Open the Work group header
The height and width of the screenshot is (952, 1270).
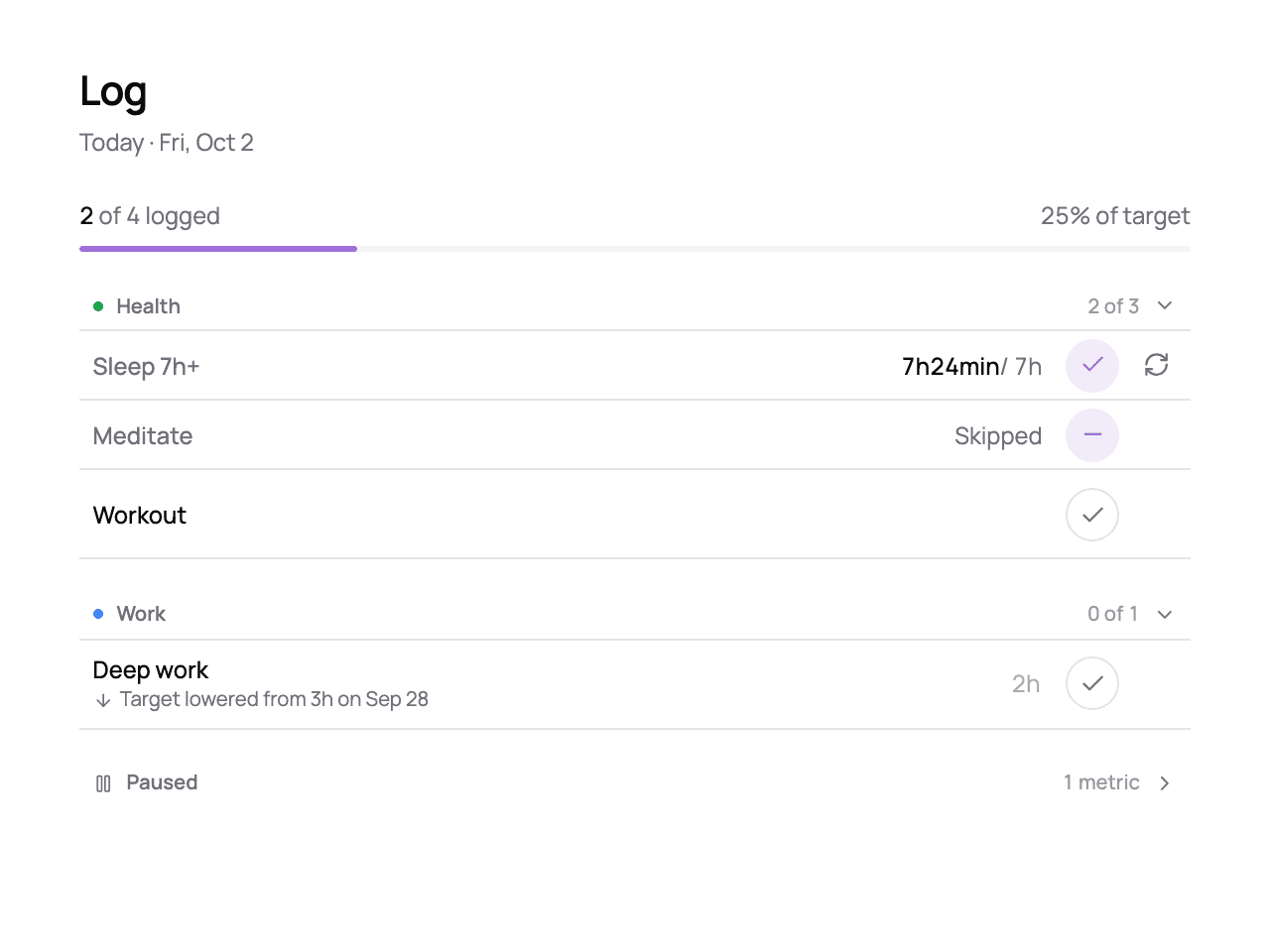(635, 614)
